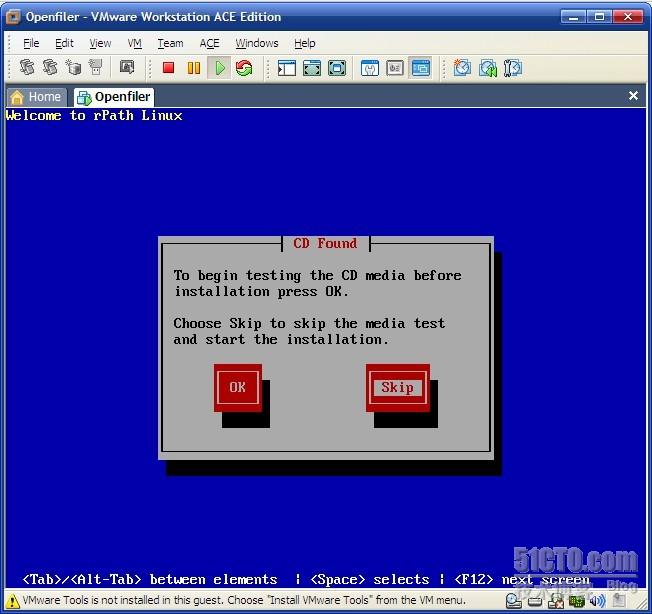Open the Team menu
Image resolution: width=652 pixels, height=614 pixels.
[170, 43]
